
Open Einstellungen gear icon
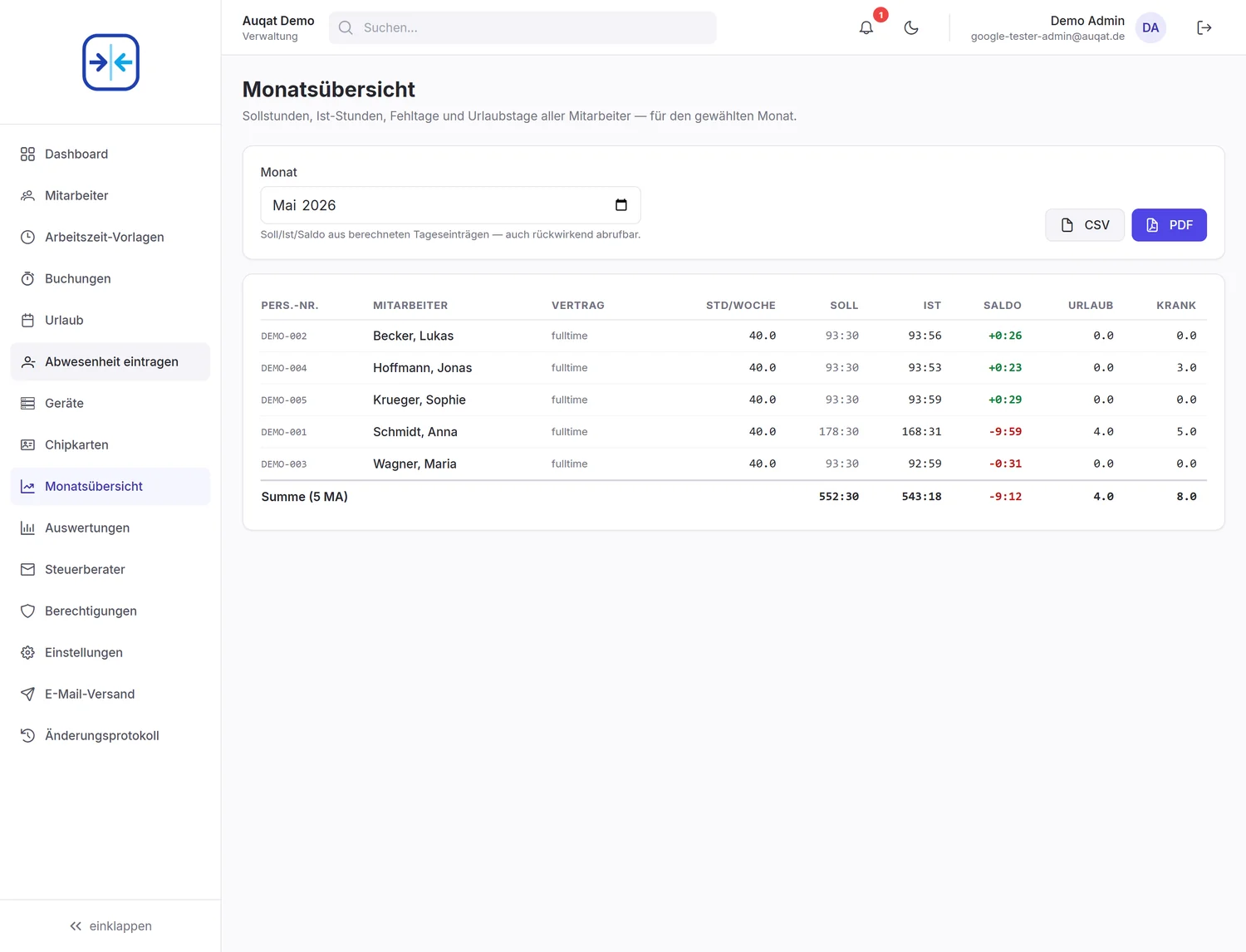27,652
